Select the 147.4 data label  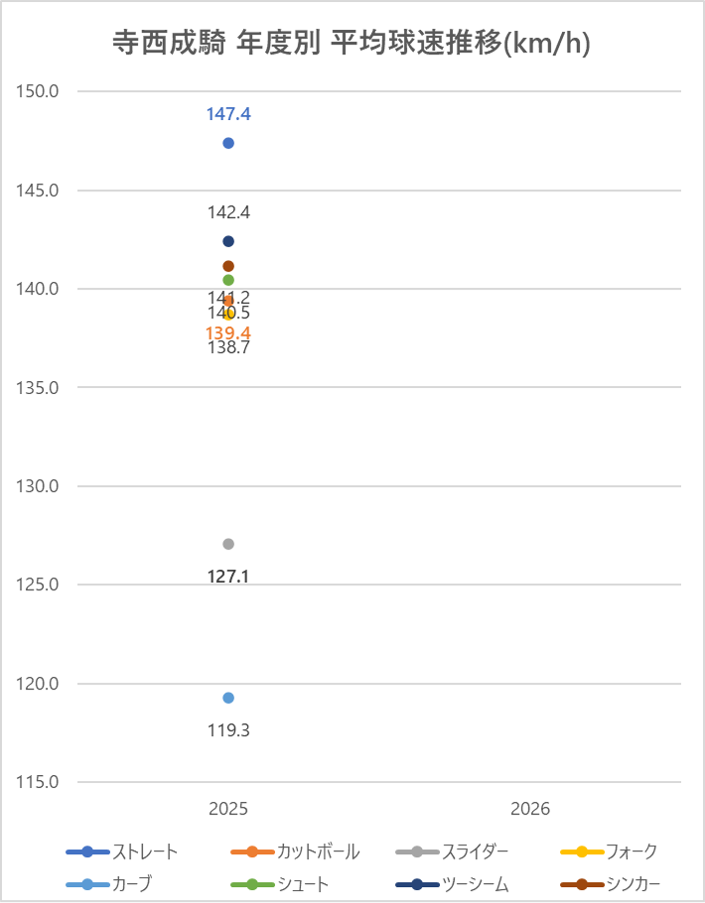[228, 114]
